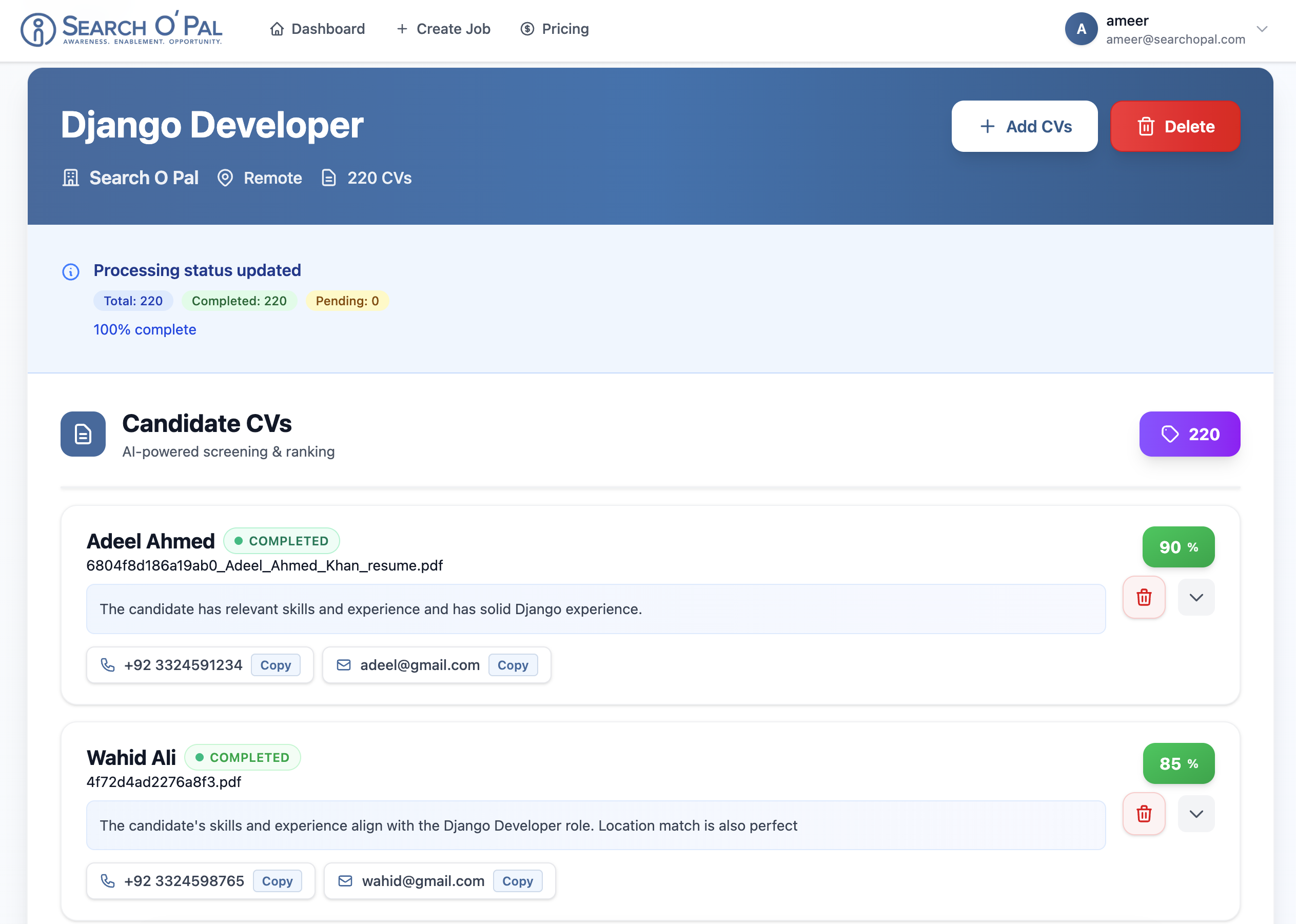Click the COMPLETED status badge for Adeel Ahmed
The image size is (1296, 924).
point(282,541)
